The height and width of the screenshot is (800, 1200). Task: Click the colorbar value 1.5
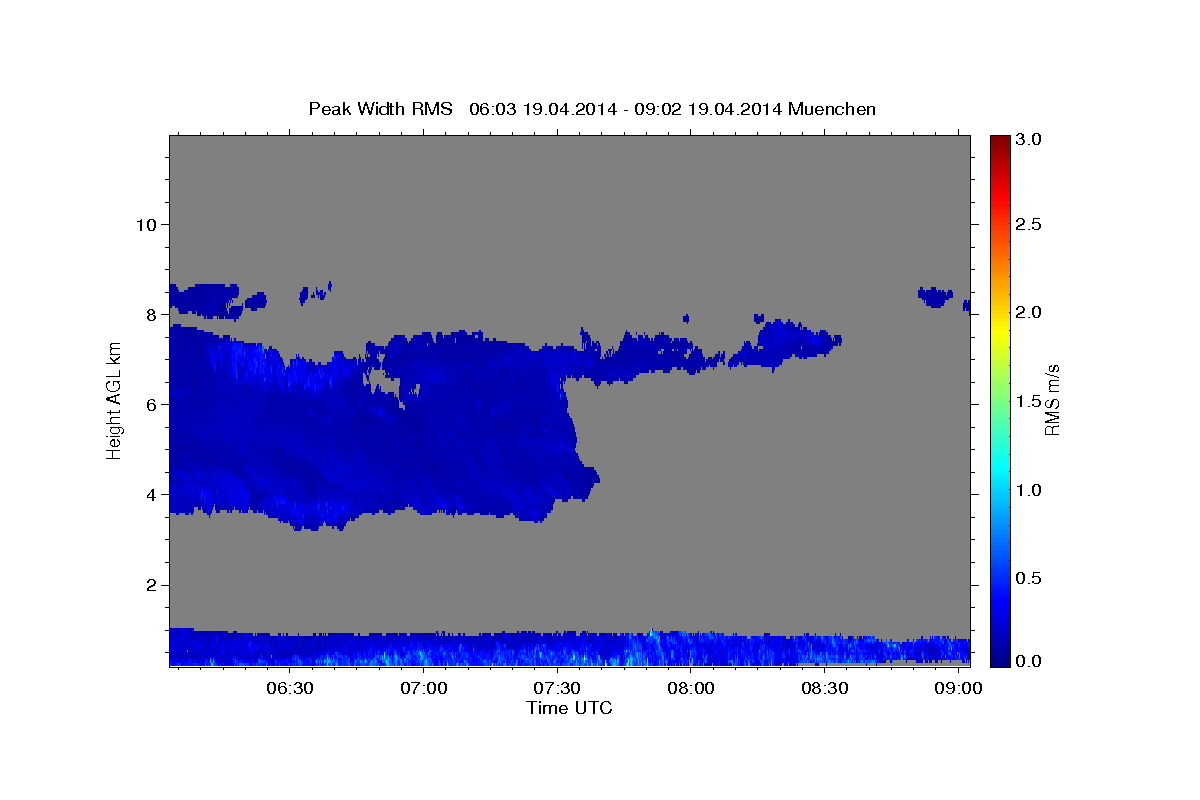(x=1031, y=401)
